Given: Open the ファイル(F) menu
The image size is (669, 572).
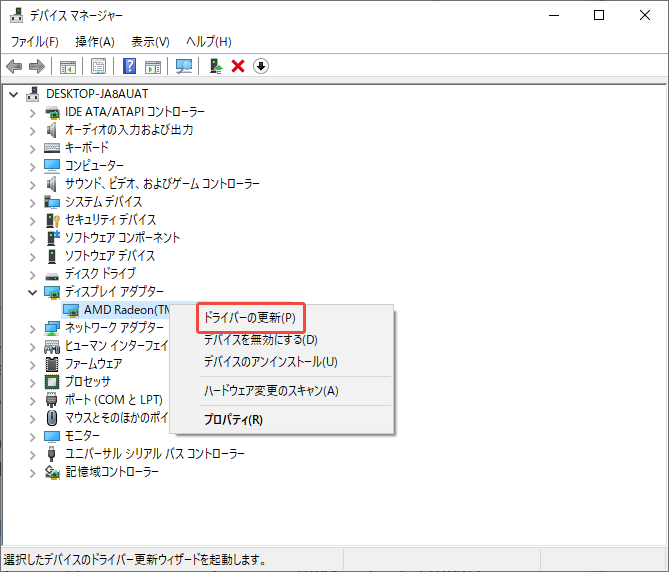Looking at the screenshot, I should [34, 42].
